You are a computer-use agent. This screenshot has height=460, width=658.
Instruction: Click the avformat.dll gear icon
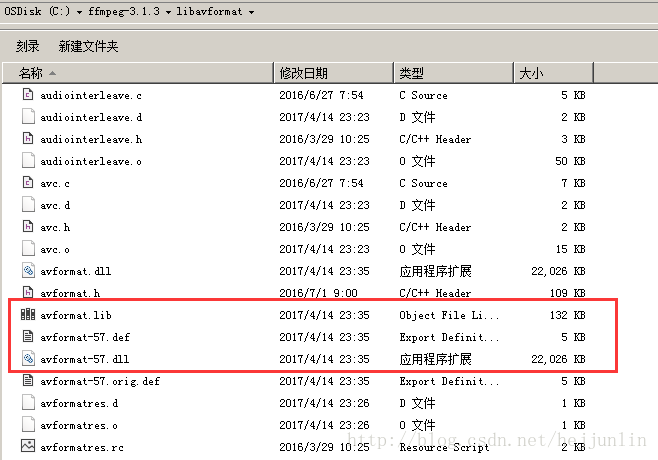pos(28,271)
